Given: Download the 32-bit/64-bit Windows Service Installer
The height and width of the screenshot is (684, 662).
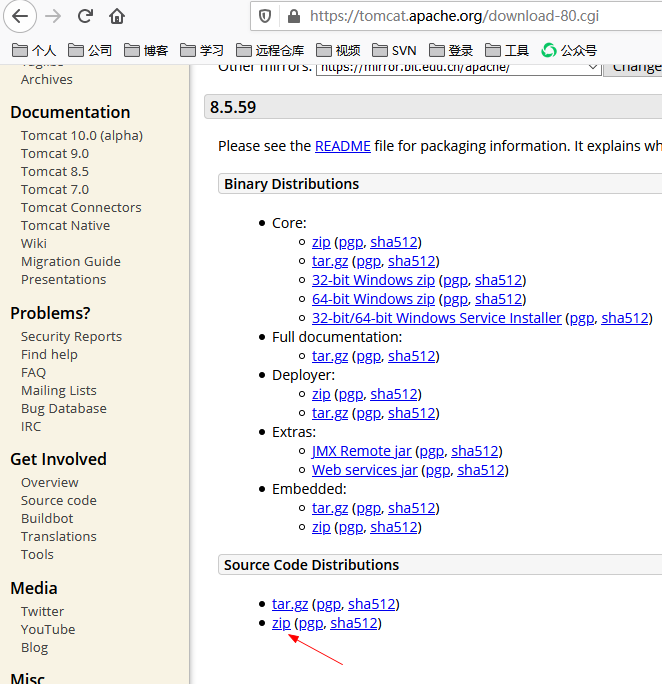Looking at the screenshot, I should coord(436,318).
